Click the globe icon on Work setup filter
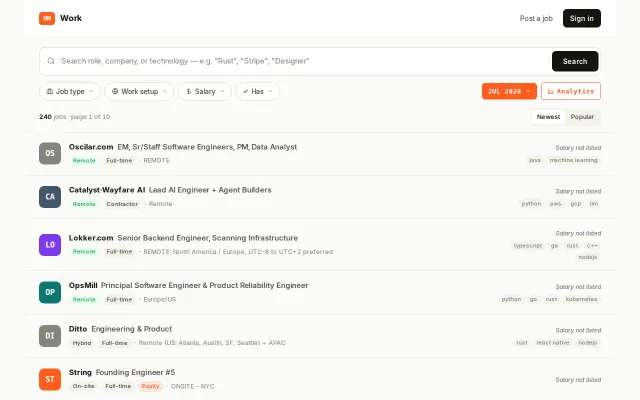 click(x=115, y=91)
